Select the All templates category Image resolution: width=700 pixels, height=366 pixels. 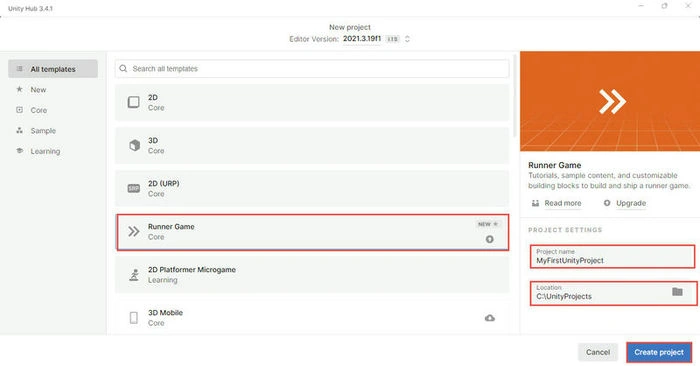(53, 69)
